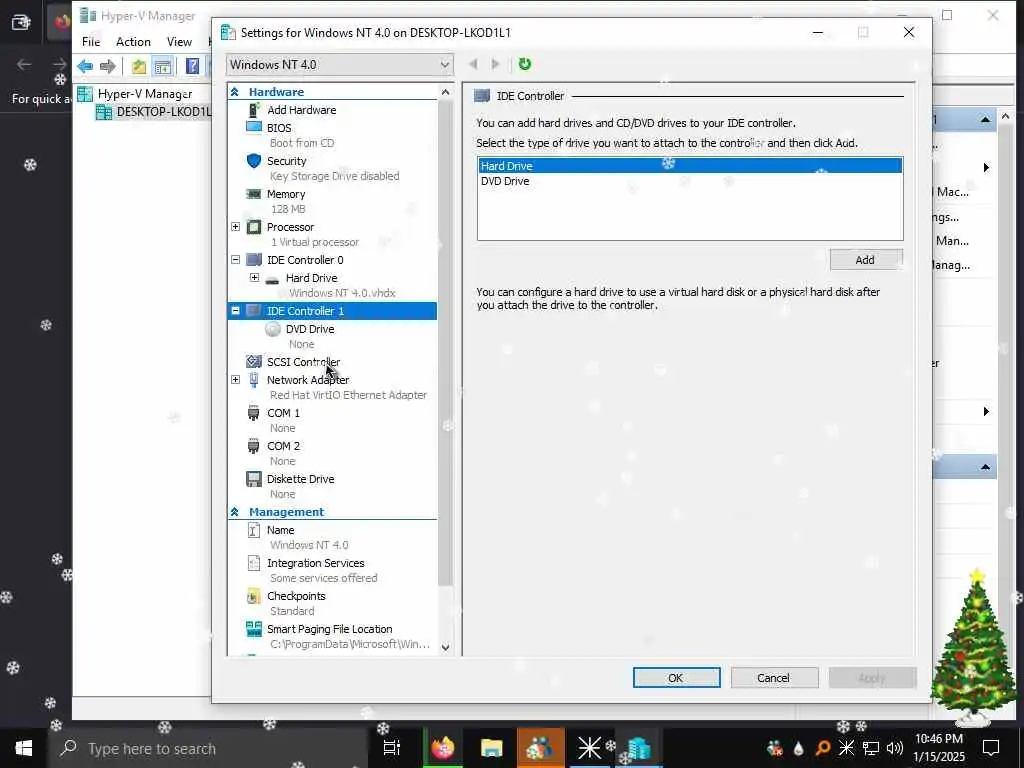The image size is (1024, 768).
Task: Select the Processor setting
Action: click(290, 227)
